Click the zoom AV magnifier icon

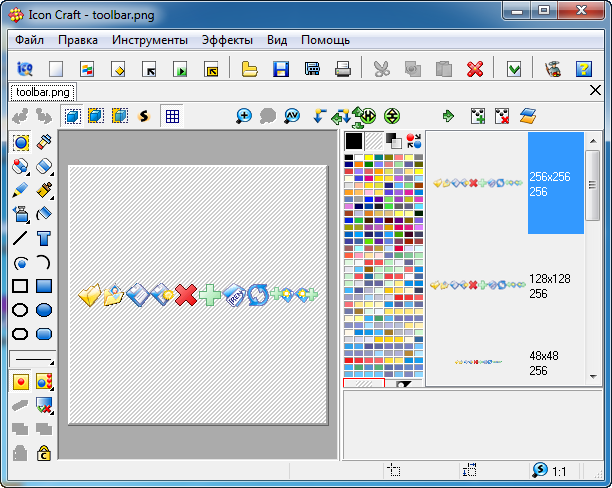pos(292,116)
